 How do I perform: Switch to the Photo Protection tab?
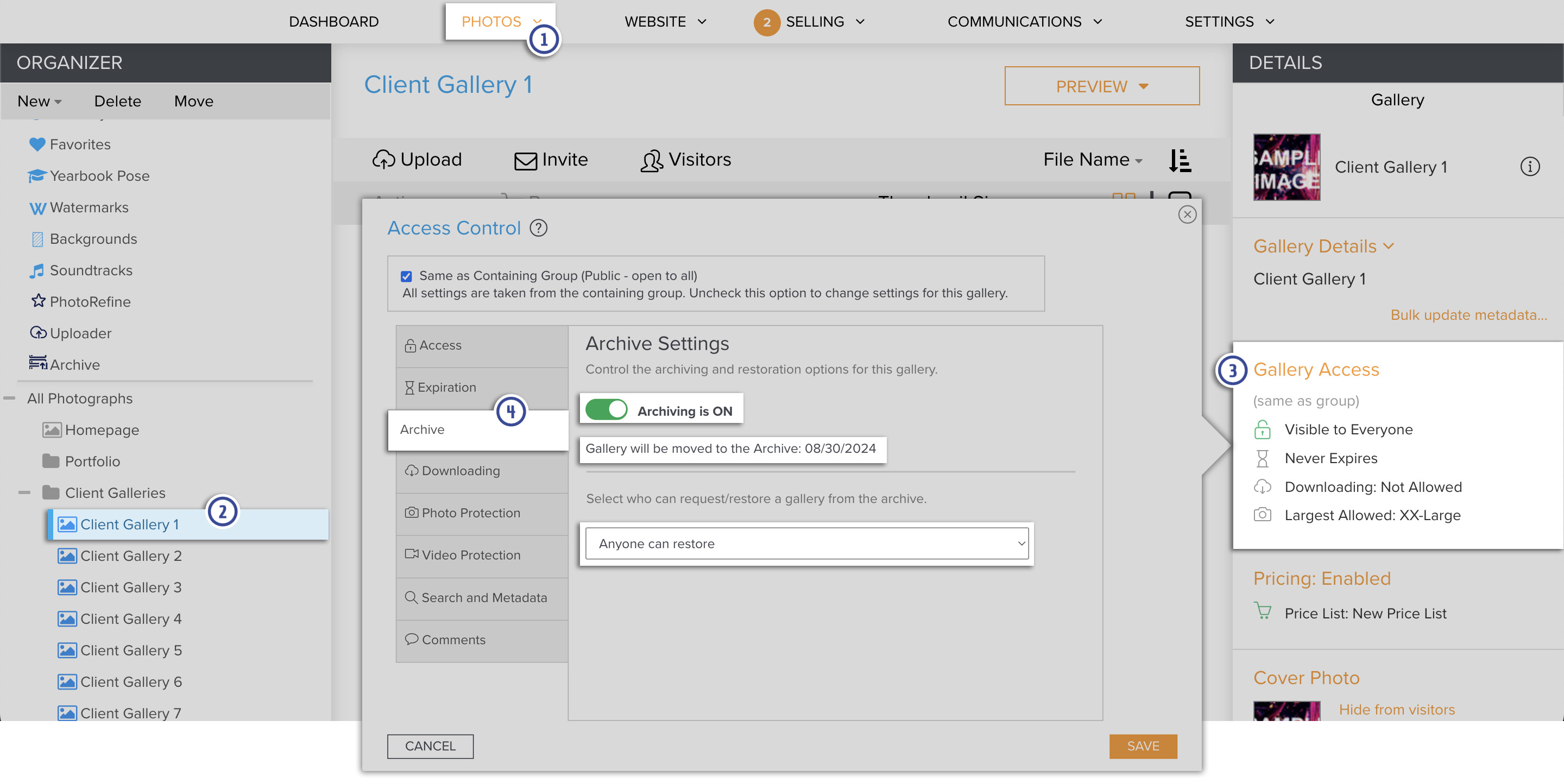pyautogui.click(x=482, y=514)
